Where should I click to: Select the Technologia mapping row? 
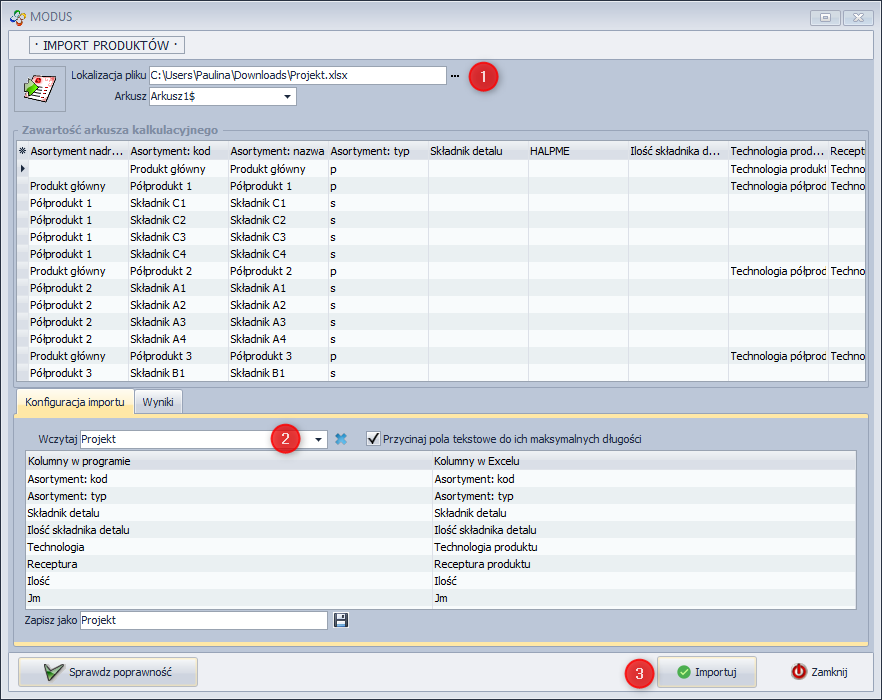(x=228, y=547)
